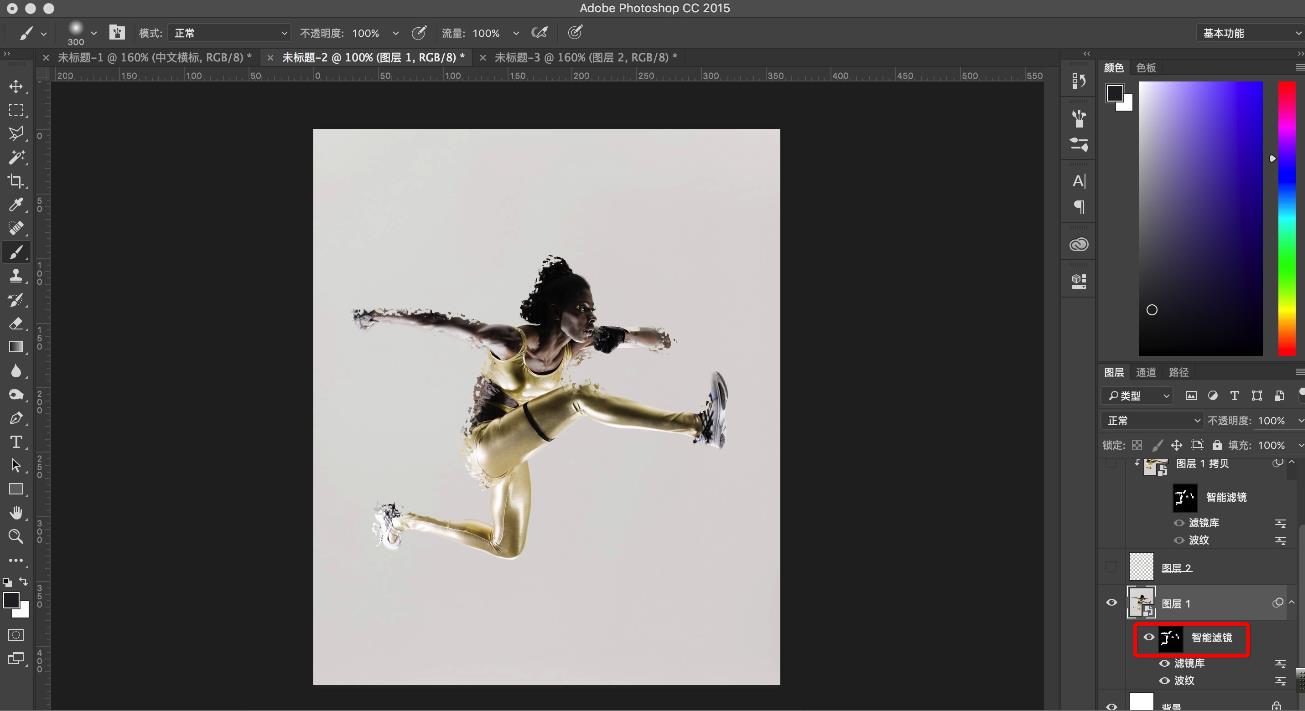The image size is (1305, 711).
Task: Switch to the 通道 panel tab
Action: 1146,373
